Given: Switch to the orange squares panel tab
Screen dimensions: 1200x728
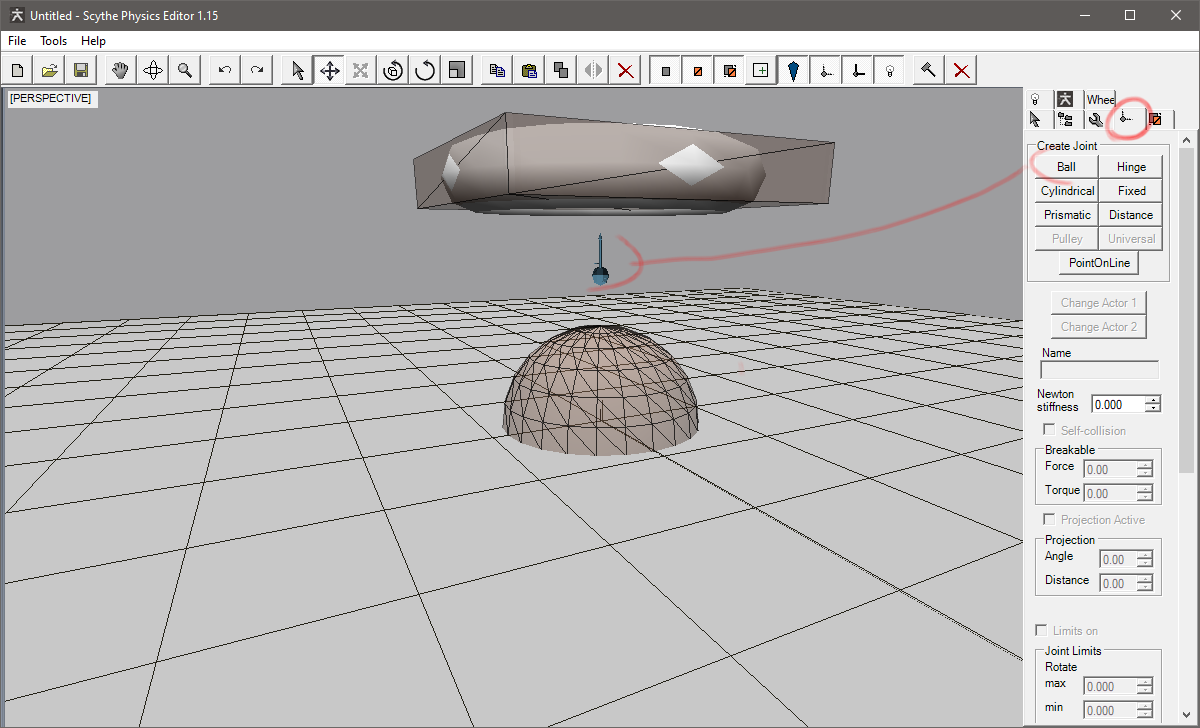Looking at the screenshot, I should click(x=1155, y=119).
